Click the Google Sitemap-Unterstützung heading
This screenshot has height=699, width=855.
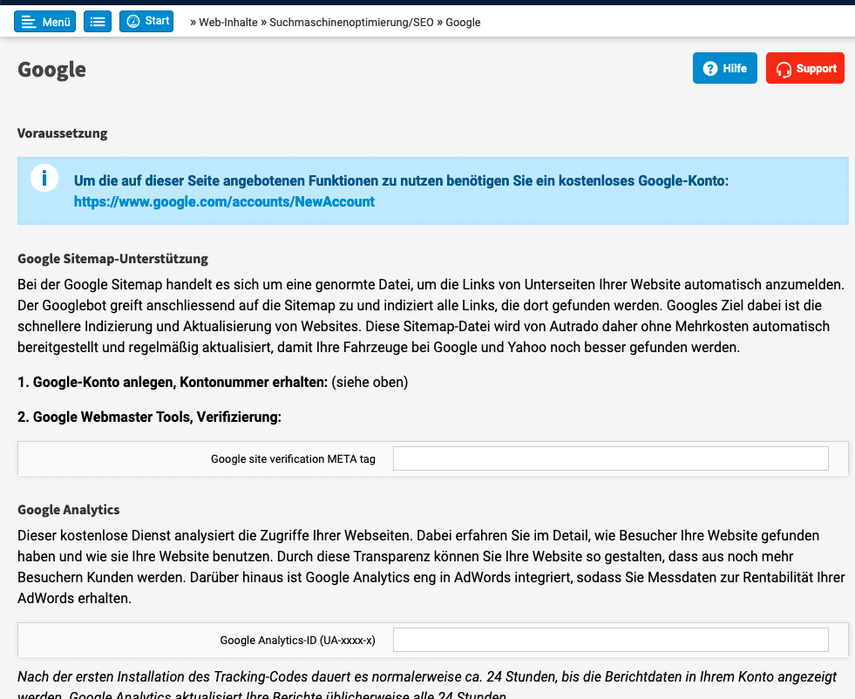pos(113,258)
